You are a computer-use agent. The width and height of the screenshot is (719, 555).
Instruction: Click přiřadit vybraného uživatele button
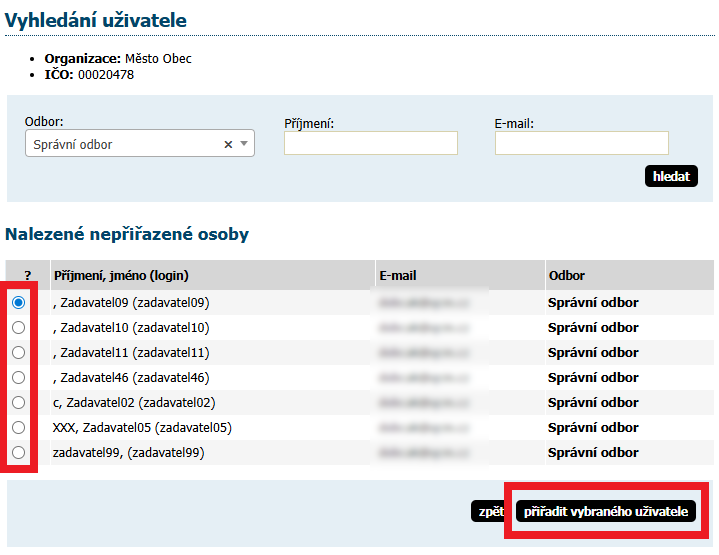(x=606, y=511)
